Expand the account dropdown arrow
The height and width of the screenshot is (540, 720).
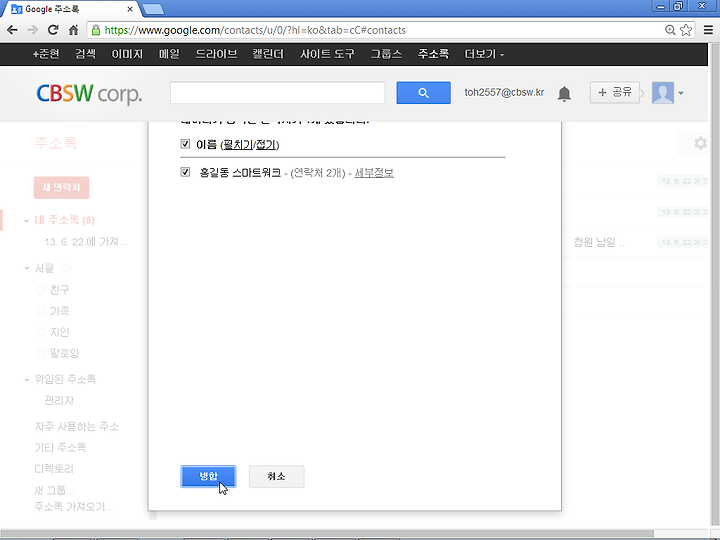click(681, 93)
